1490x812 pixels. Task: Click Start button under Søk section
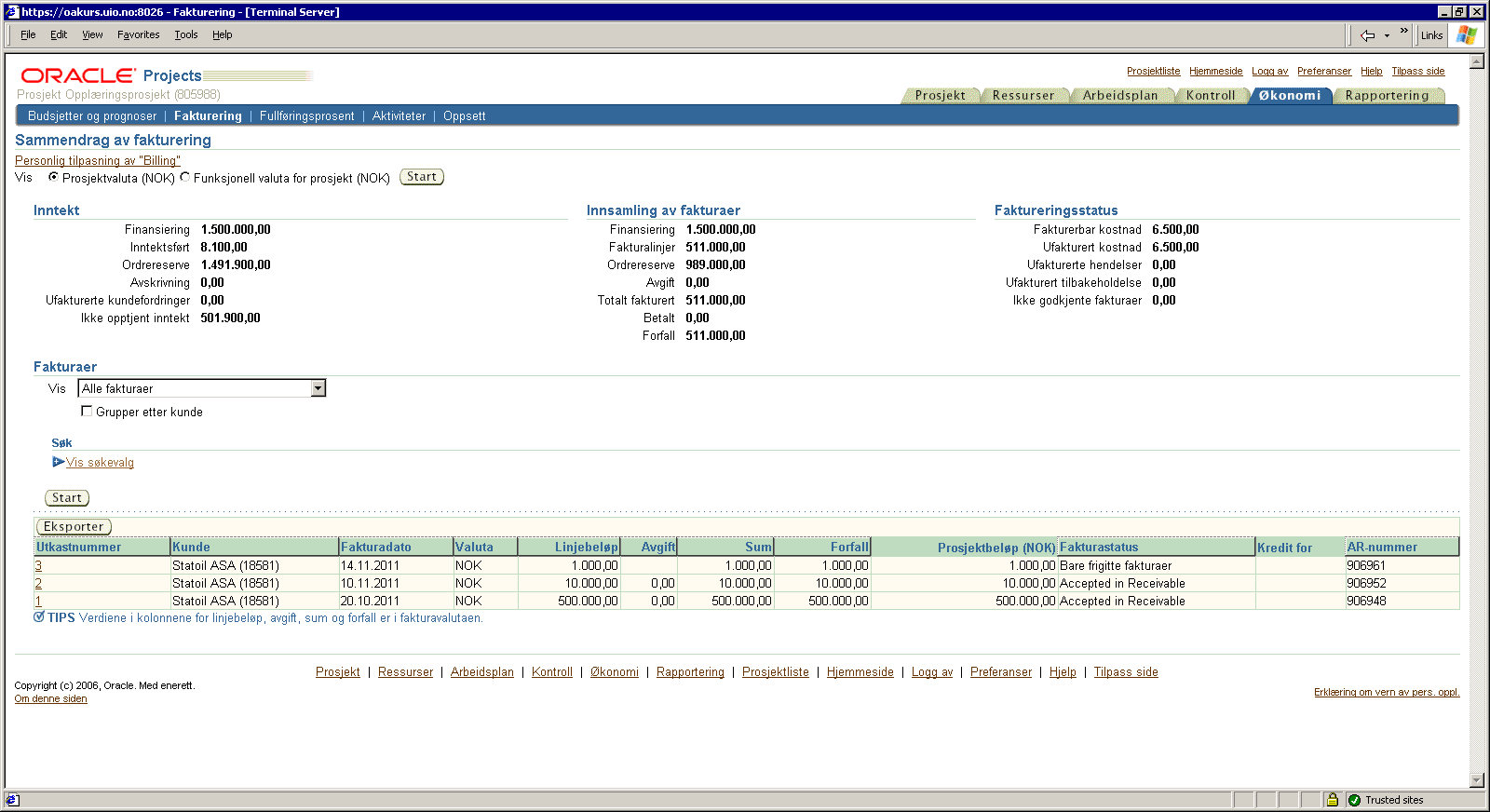(67, 498)
